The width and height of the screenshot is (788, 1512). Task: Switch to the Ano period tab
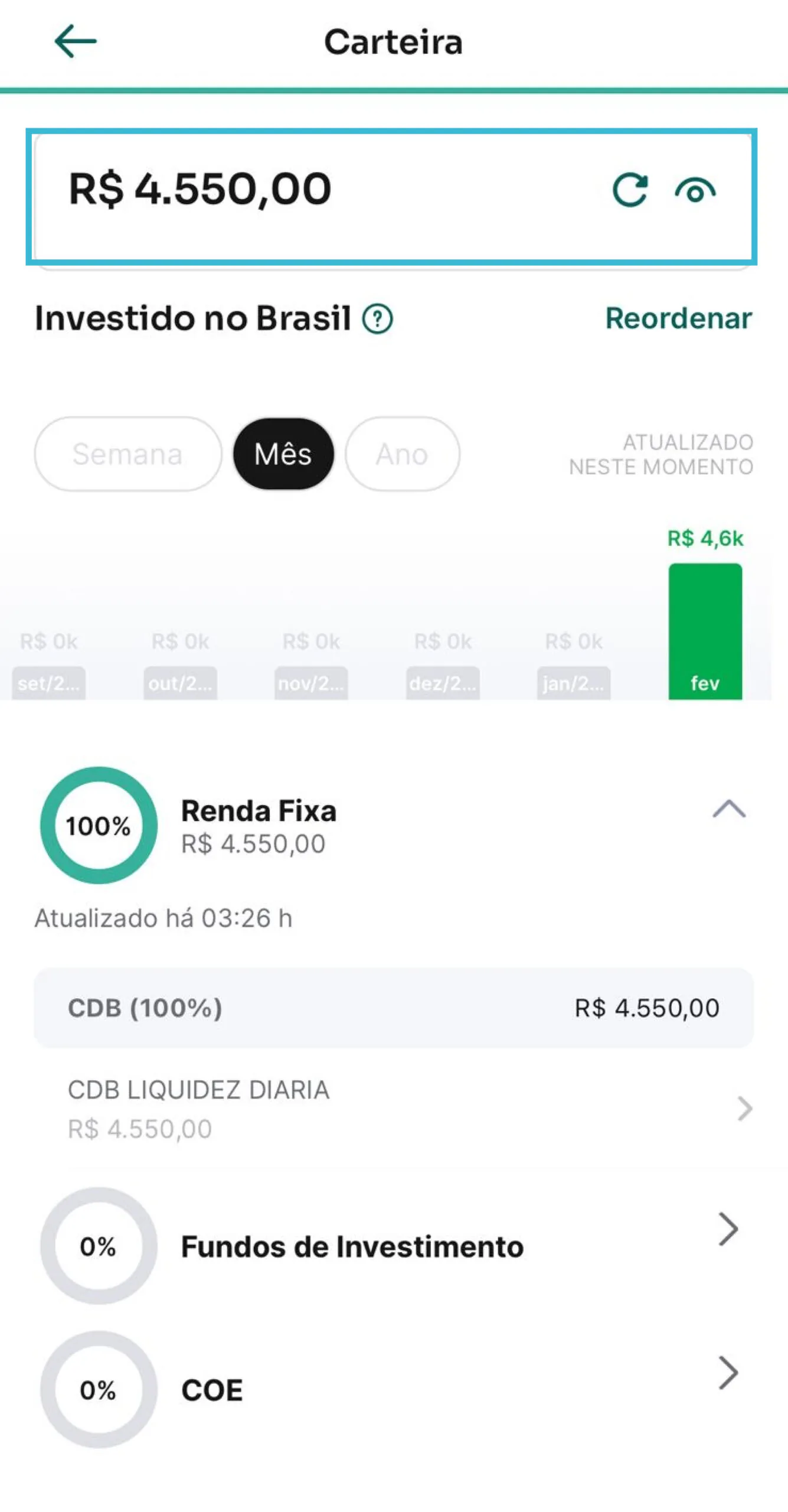[x=402, y=454]
